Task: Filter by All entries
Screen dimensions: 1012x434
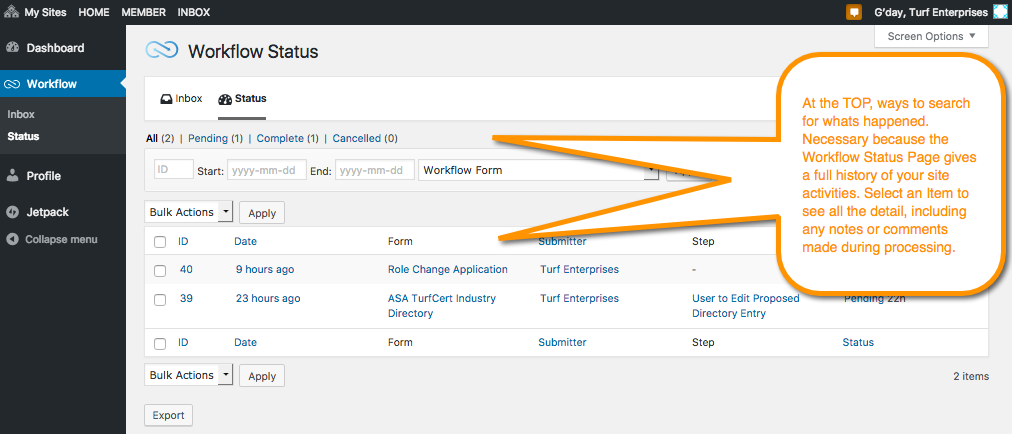Action: point(152,138)
